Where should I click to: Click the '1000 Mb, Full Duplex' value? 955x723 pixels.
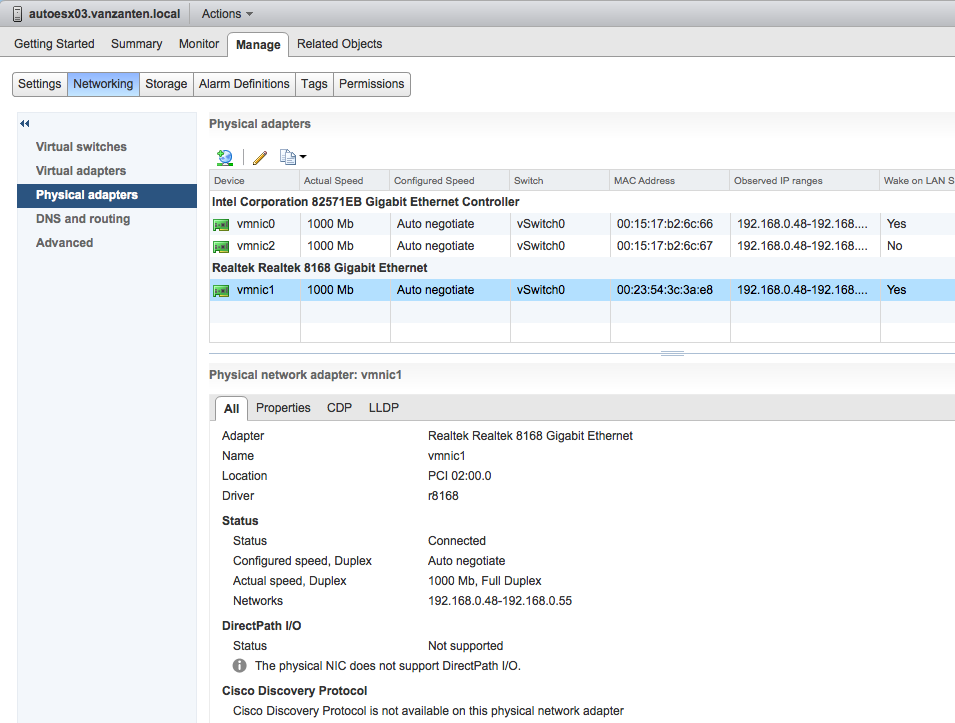coord(484,580)
